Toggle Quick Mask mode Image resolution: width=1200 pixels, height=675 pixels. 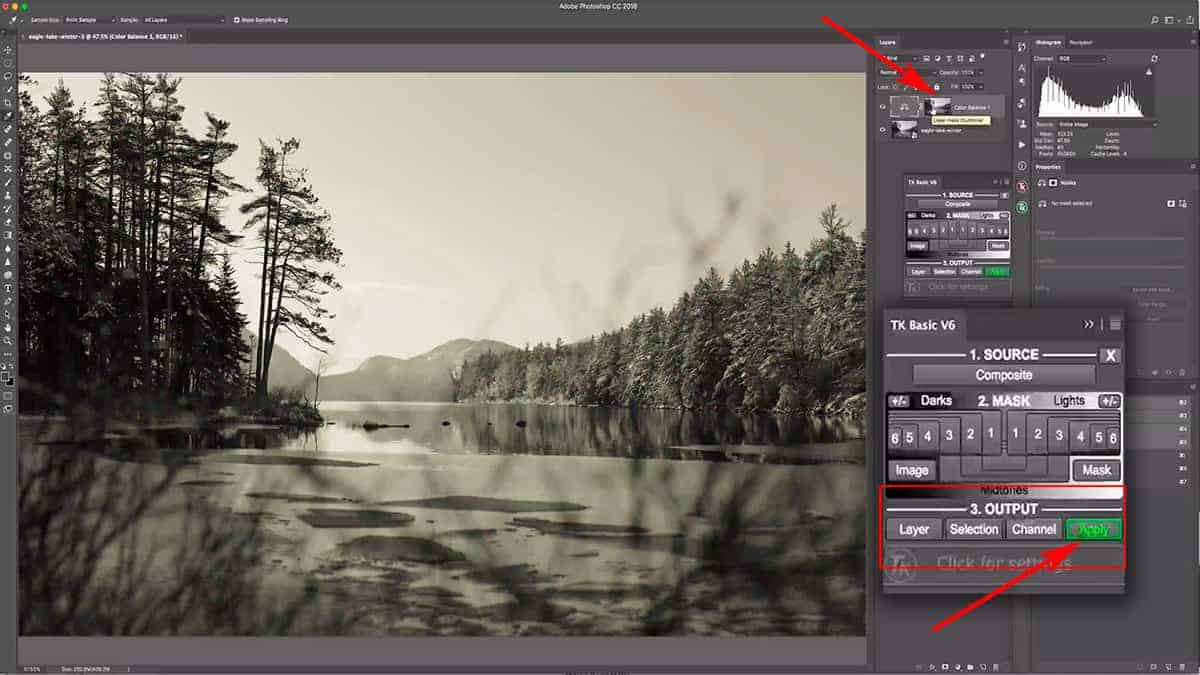9,395
